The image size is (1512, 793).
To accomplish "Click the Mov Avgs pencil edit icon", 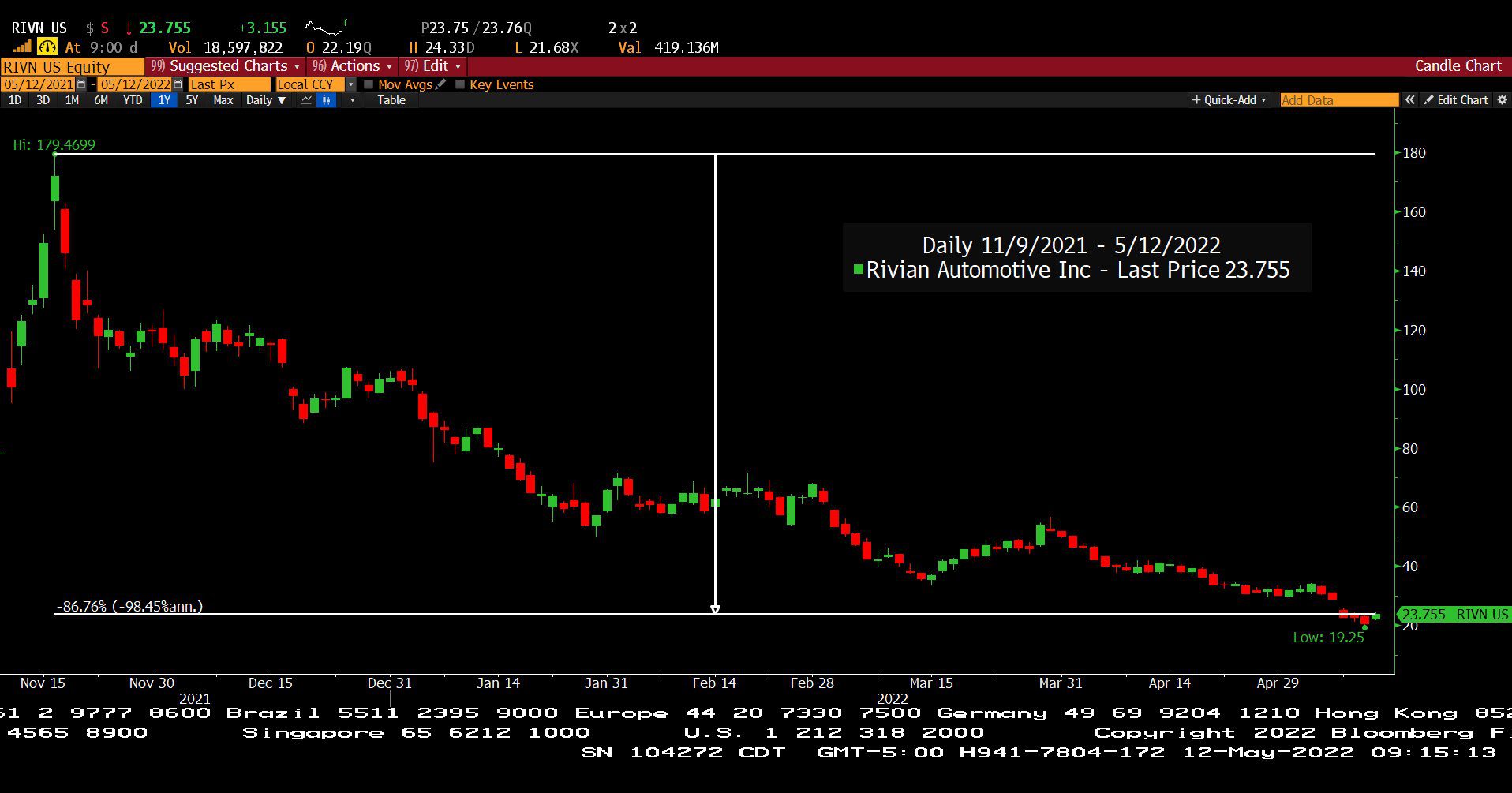I will point(440,84).
